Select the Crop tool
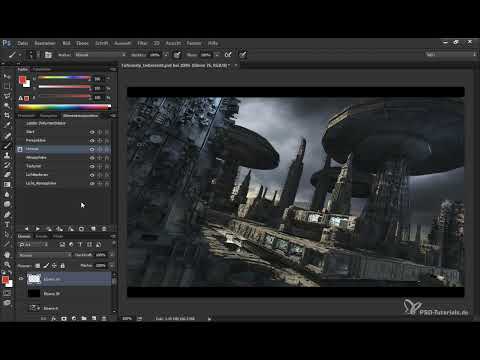 click(x=7, y=116)
